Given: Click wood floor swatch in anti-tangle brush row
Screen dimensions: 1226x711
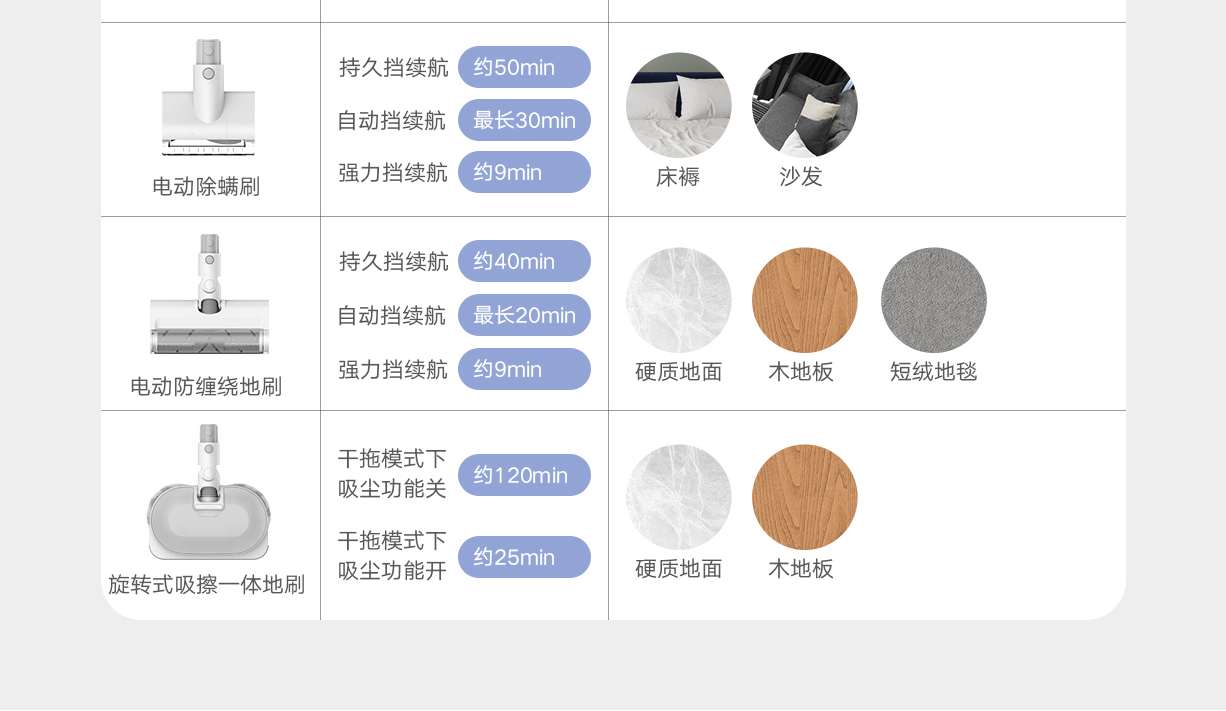Looking at the screenshot, I should (x=804, y=300).
